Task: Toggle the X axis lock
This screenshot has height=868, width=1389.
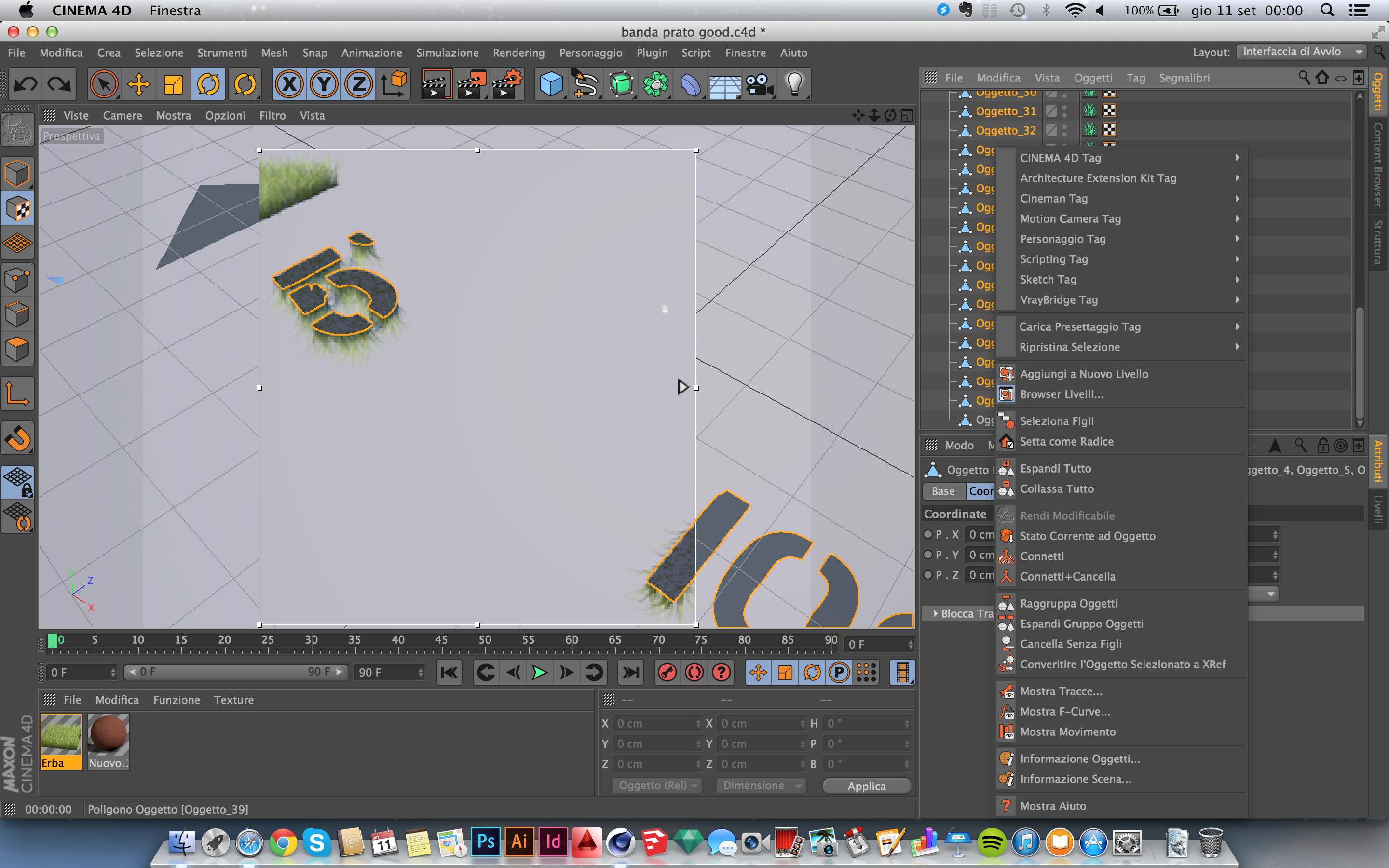Action: 289,85
